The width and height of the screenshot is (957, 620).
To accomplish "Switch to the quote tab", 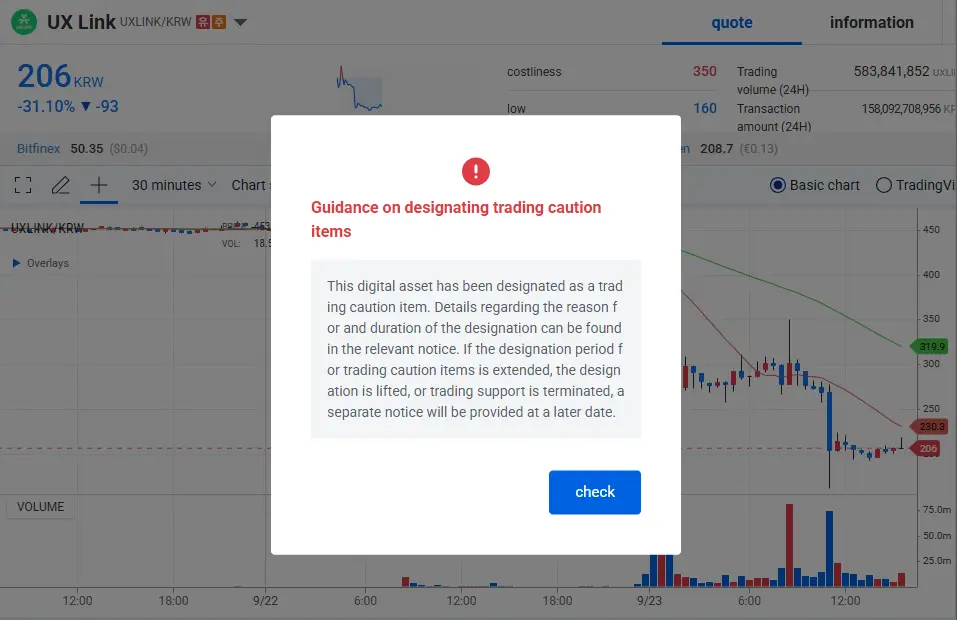I will click(731, 23).
